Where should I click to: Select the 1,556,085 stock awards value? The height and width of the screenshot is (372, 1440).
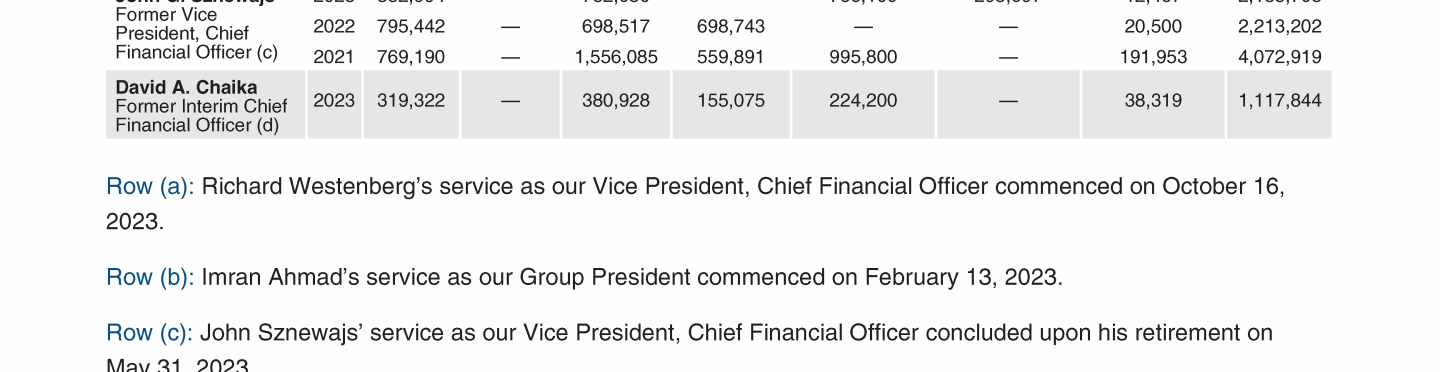pyautogui.click(x=616, y=57)
